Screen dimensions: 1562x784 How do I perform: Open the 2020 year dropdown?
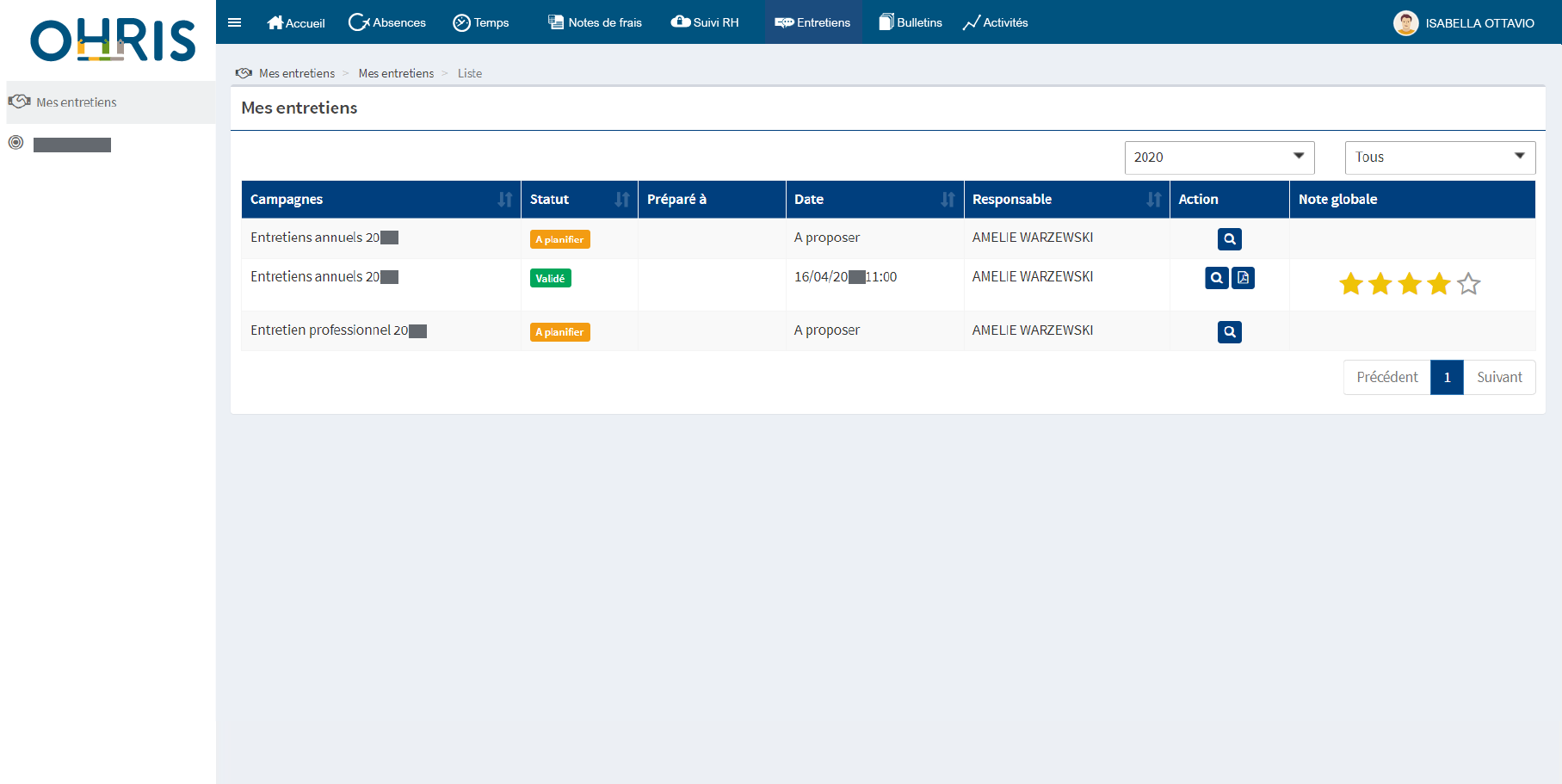click(1219, 157)
